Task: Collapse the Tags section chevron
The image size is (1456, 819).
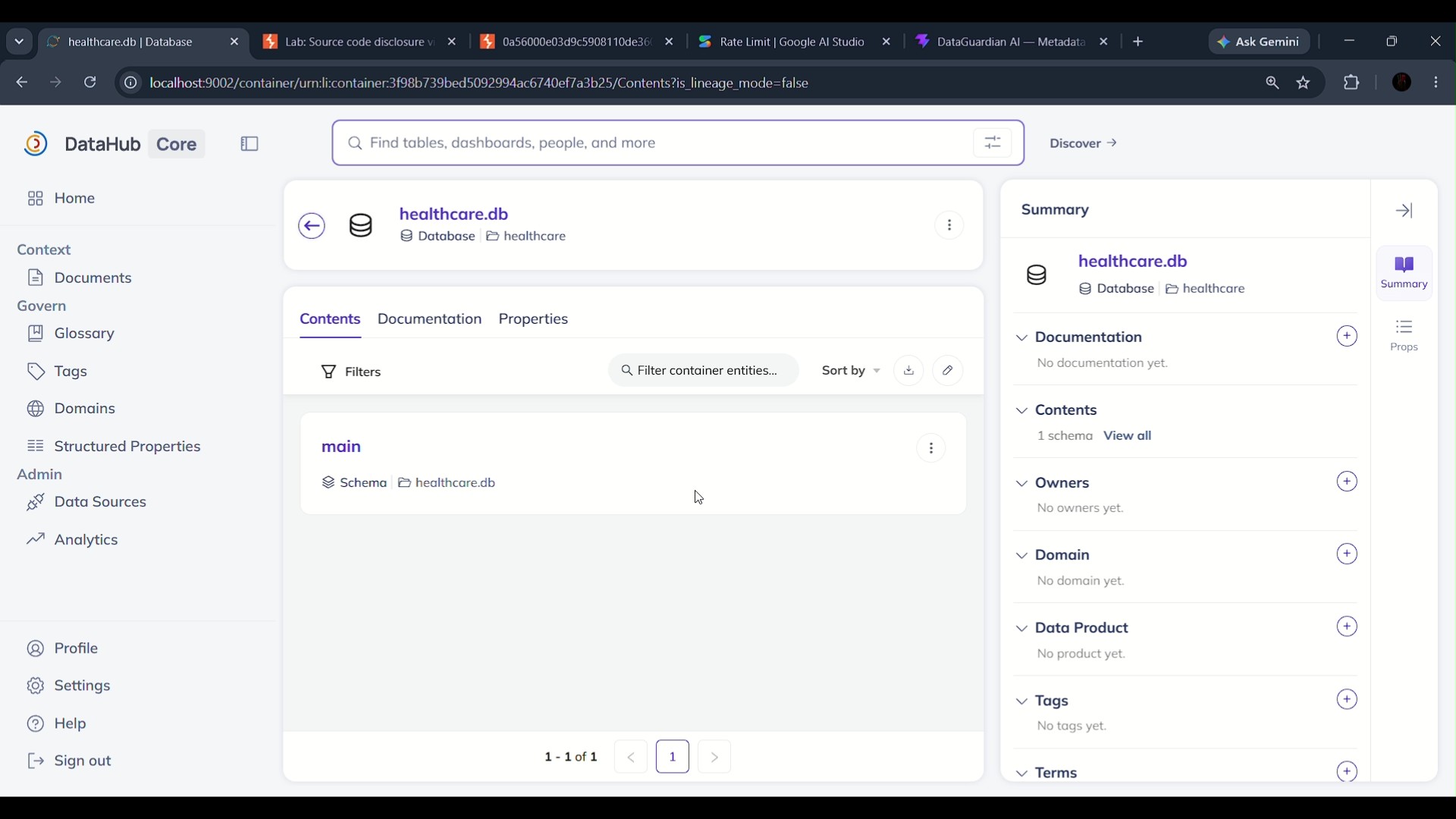Action: (x=1022, y=701)
